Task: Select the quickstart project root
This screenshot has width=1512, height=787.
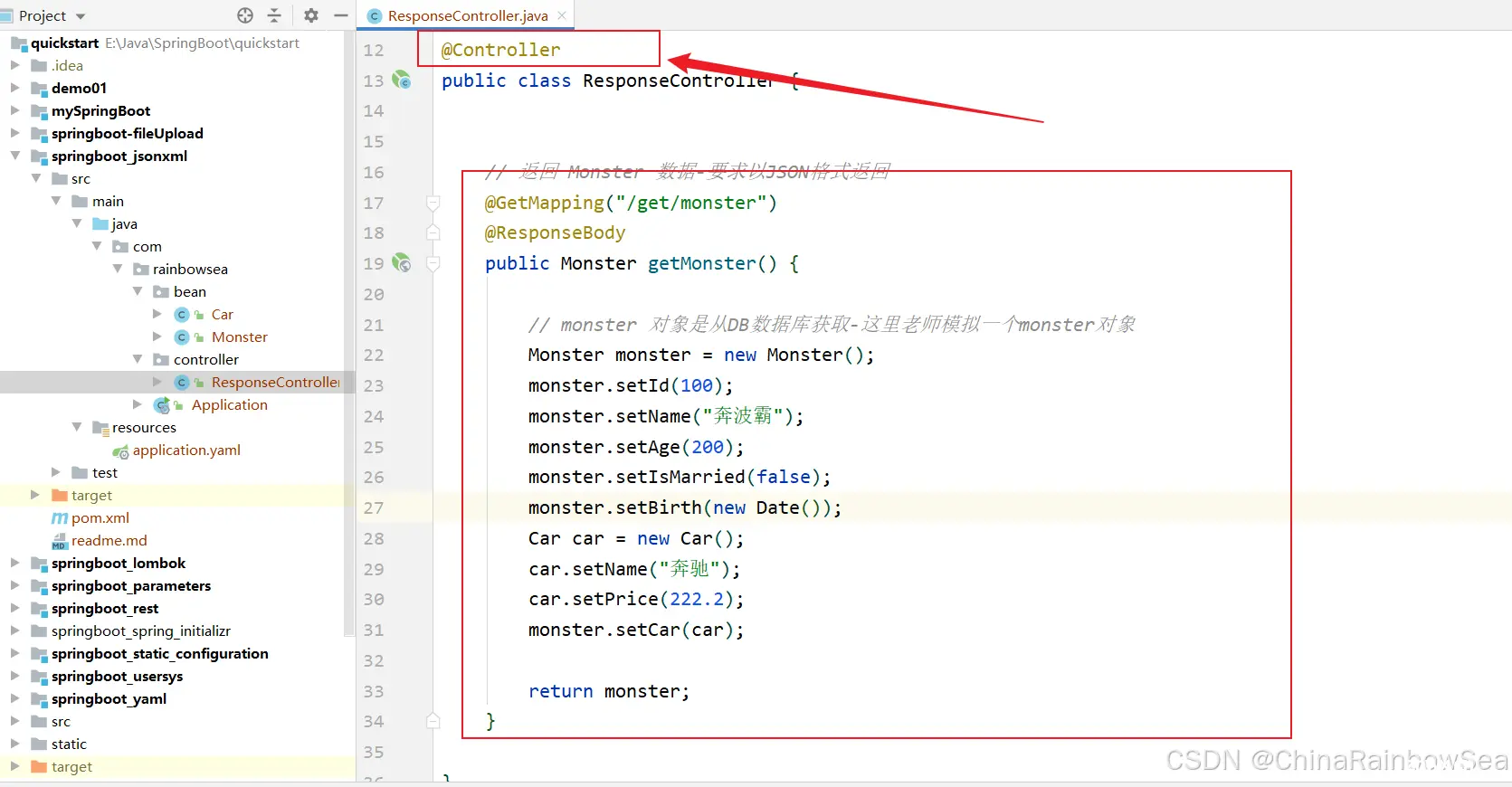Action: point(64,43)
